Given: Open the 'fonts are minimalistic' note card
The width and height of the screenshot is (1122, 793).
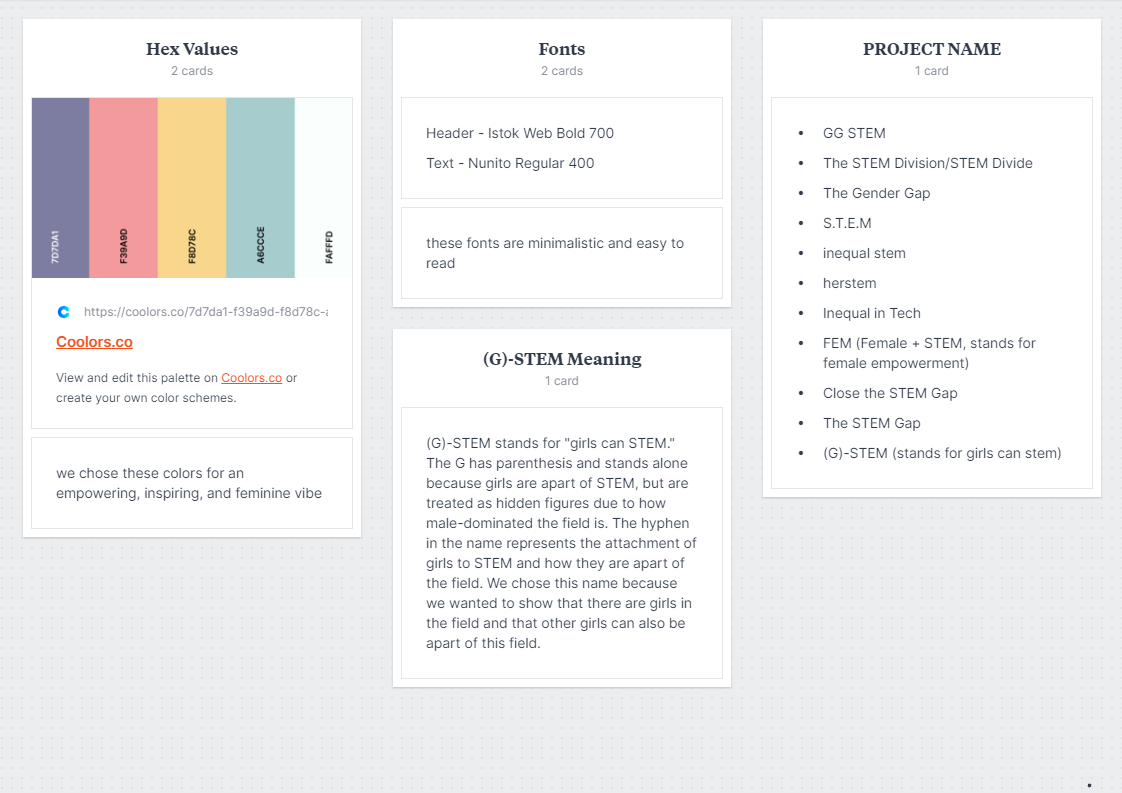Looking at the screenshot, I should [x=562, y=253].
